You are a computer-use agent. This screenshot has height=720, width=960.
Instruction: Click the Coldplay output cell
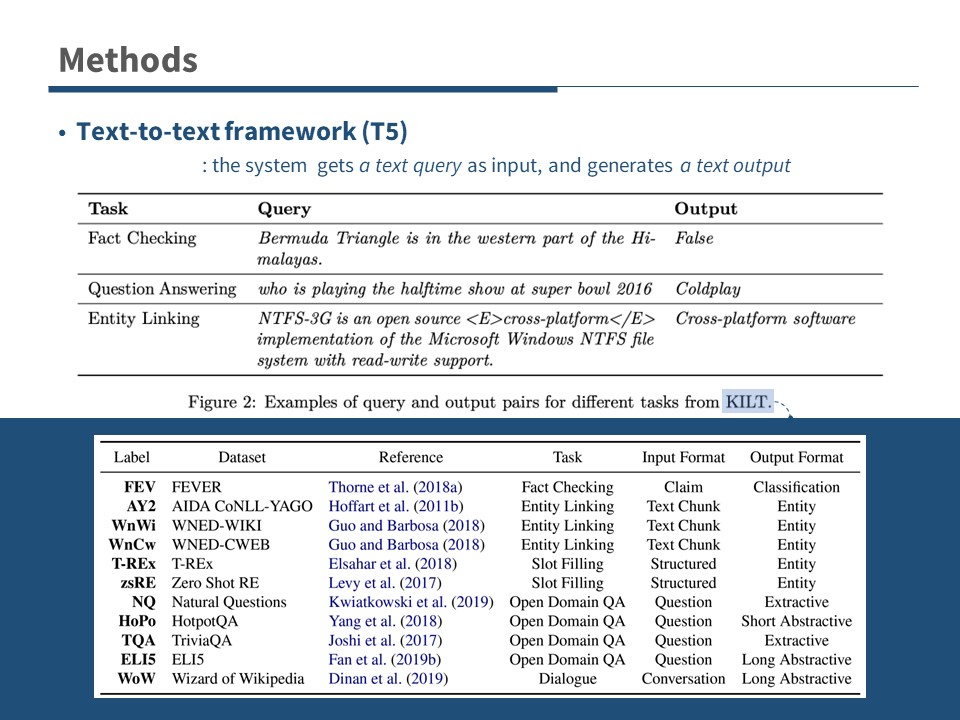click(x=707, y=289)
